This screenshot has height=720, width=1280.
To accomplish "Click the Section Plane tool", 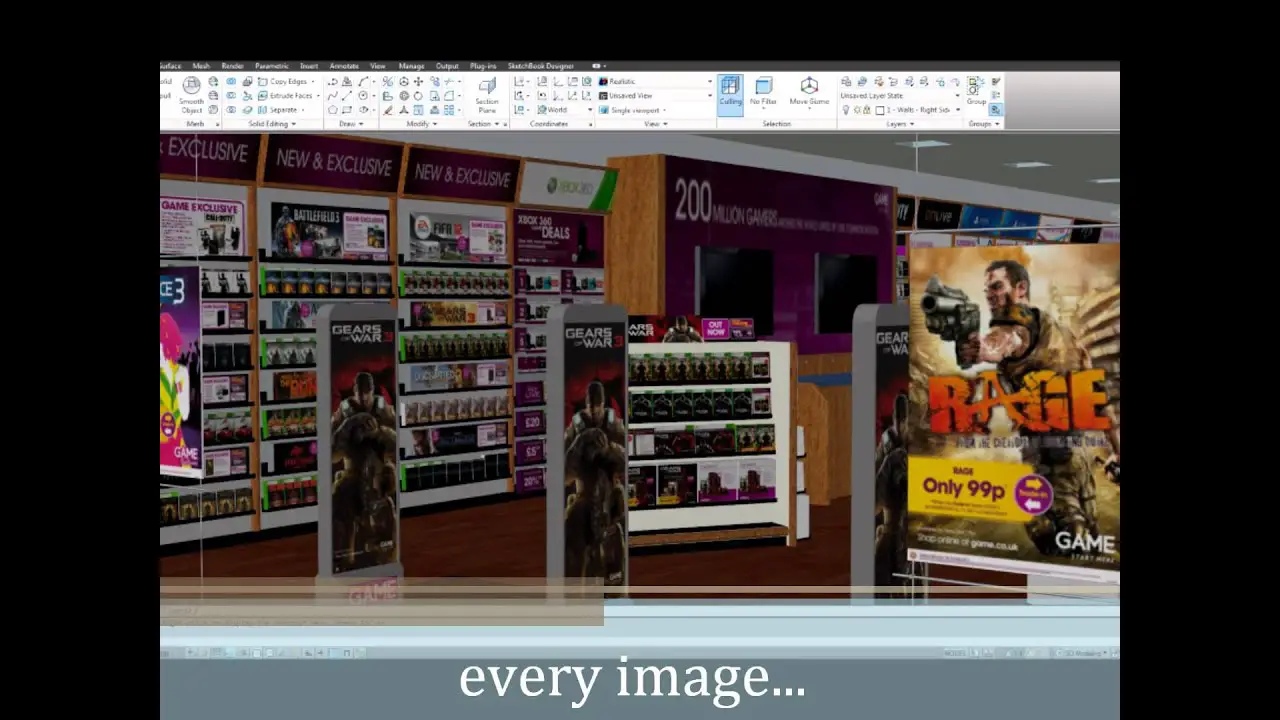I will click(487, 96).
